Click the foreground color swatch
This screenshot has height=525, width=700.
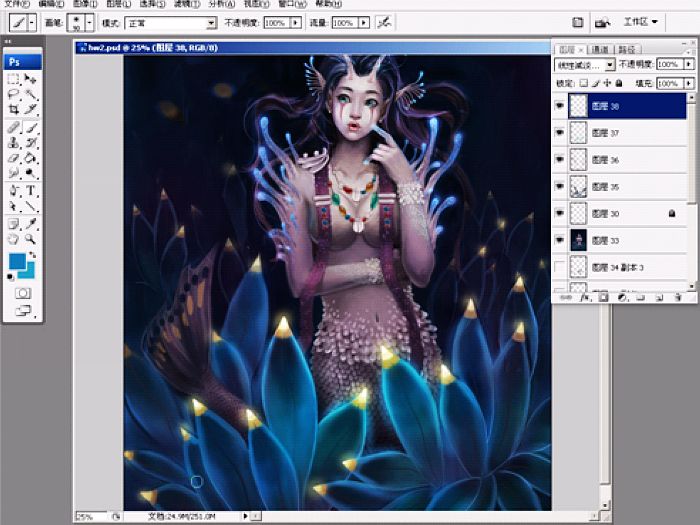coord(17,261)
